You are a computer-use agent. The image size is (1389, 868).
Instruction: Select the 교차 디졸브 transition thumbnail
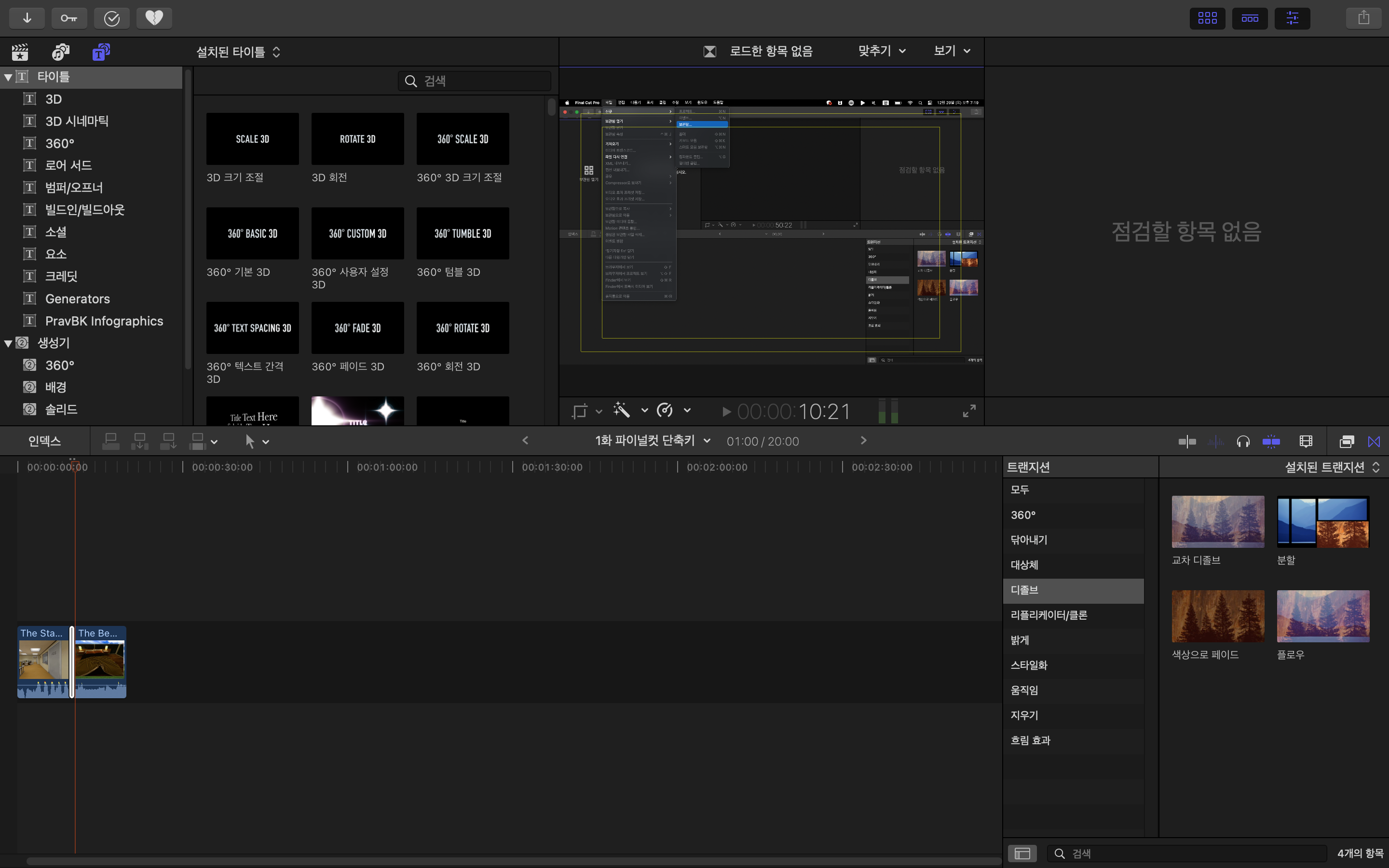point(1217,522)
